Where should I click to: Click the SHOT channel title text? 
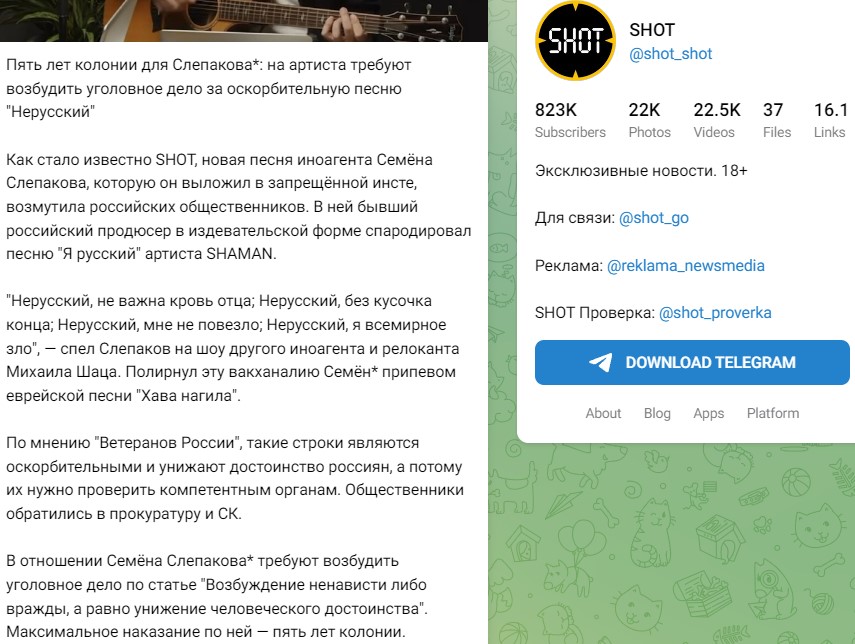(652, 30)
